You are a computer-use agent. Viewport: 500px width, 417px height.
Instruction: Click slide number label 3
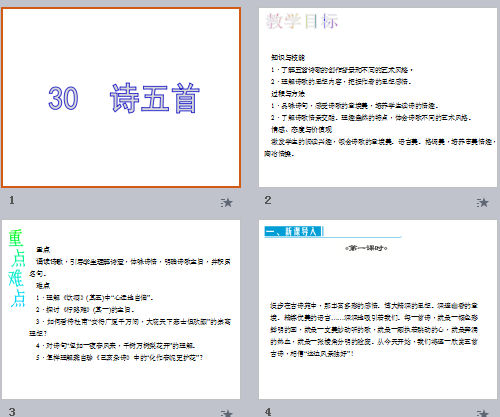tap(12, 412)
